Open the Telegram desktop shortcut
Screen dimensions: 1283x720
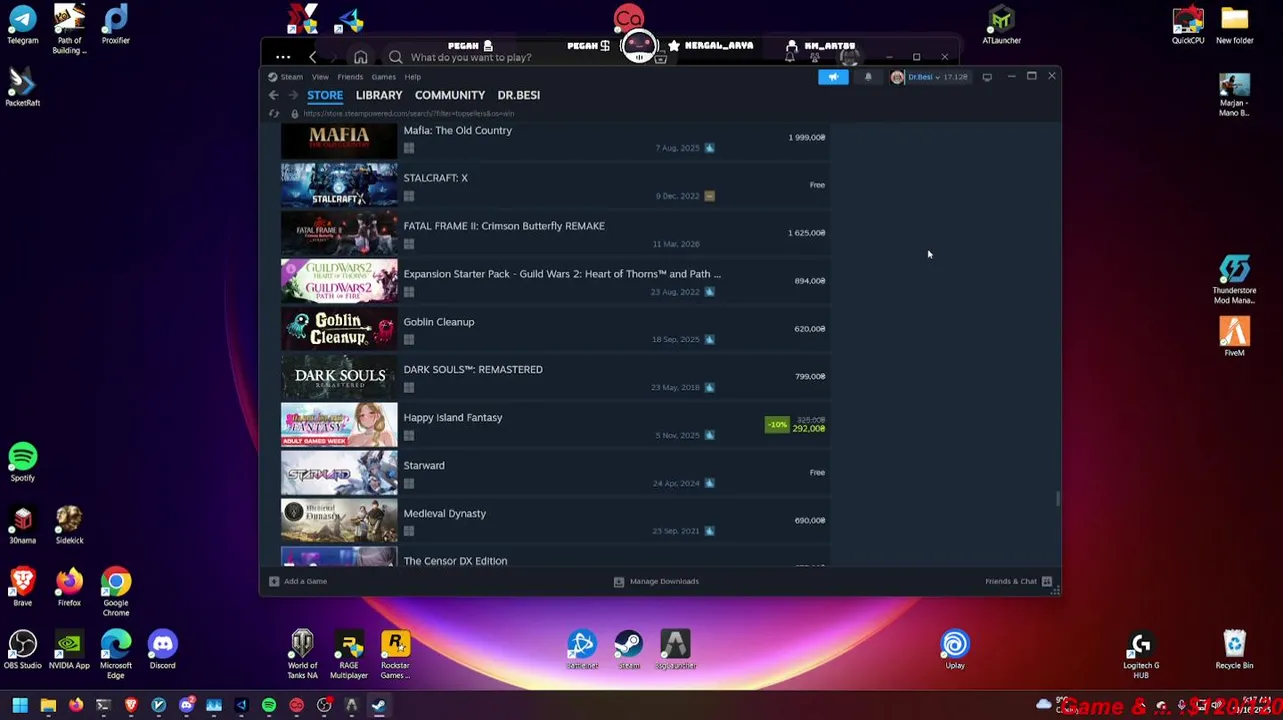tap(22, 25)
